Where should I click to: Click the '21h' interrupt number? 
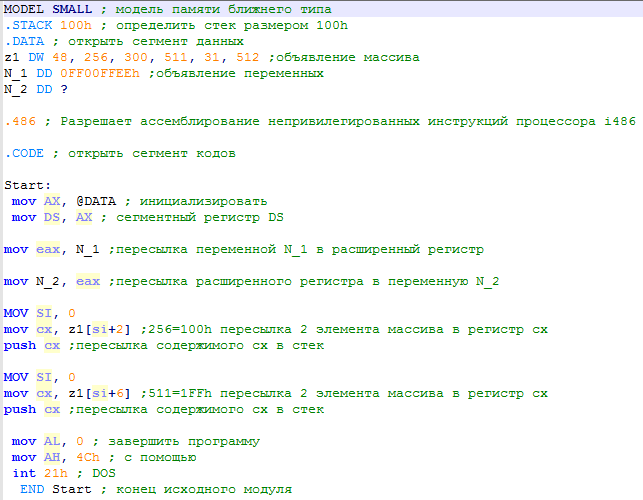pos(56,473)
